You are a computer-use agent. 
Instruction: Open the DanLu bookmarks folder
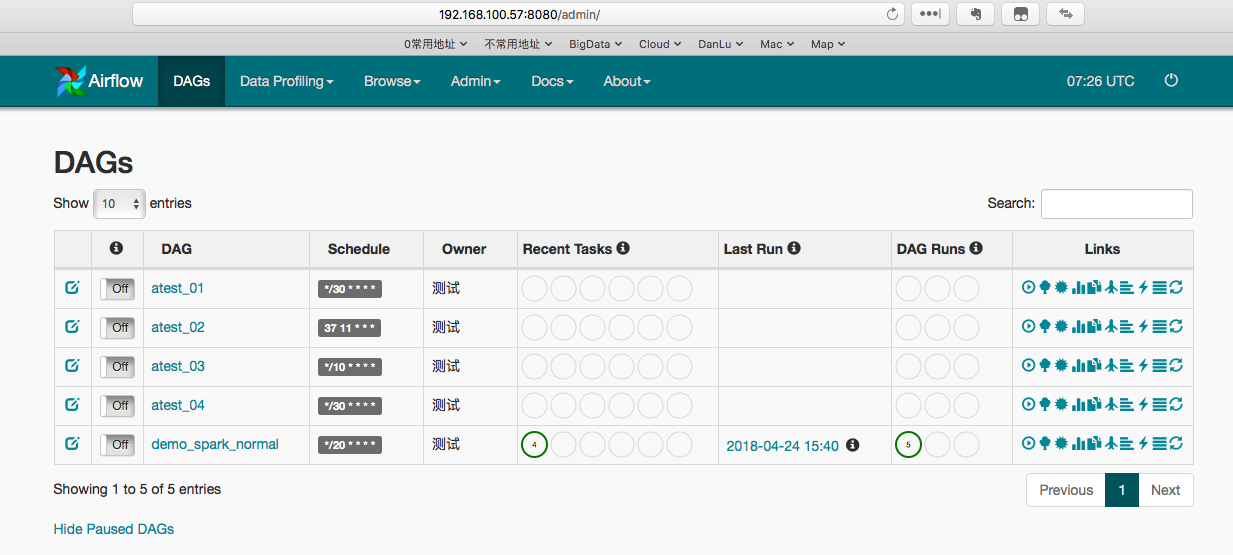coord(721,44)
